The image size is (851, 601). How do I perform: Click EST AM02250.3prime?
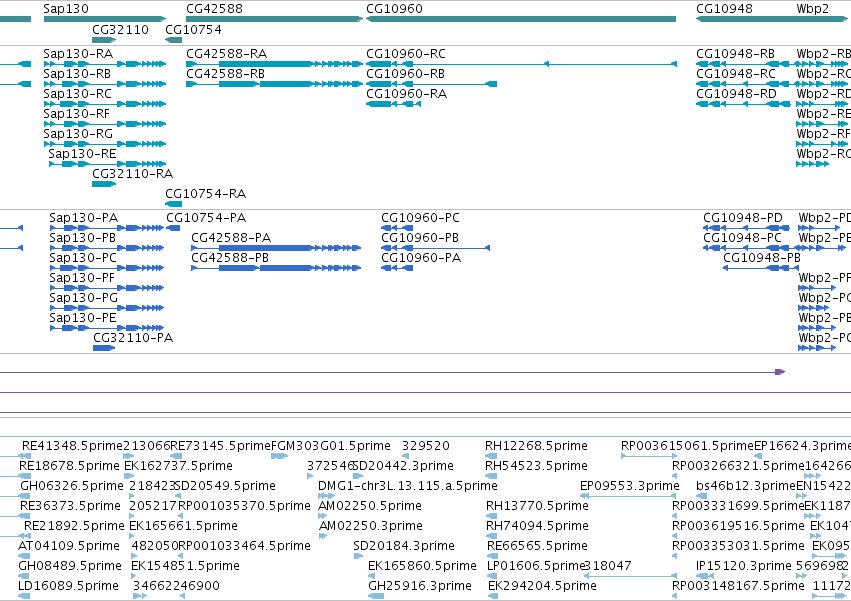coord(371,527)
